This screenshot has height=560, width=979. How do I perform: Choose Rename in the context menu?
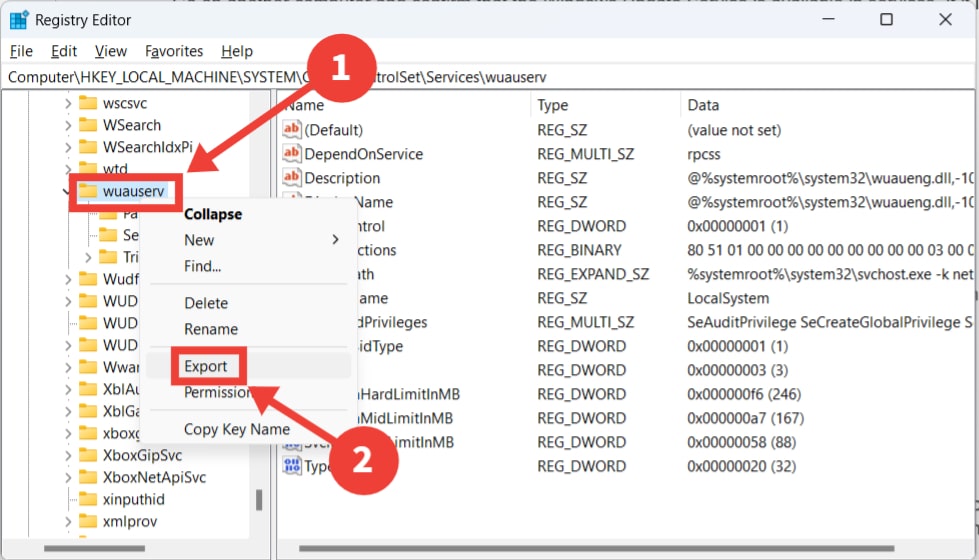click(x=211, y=330)
